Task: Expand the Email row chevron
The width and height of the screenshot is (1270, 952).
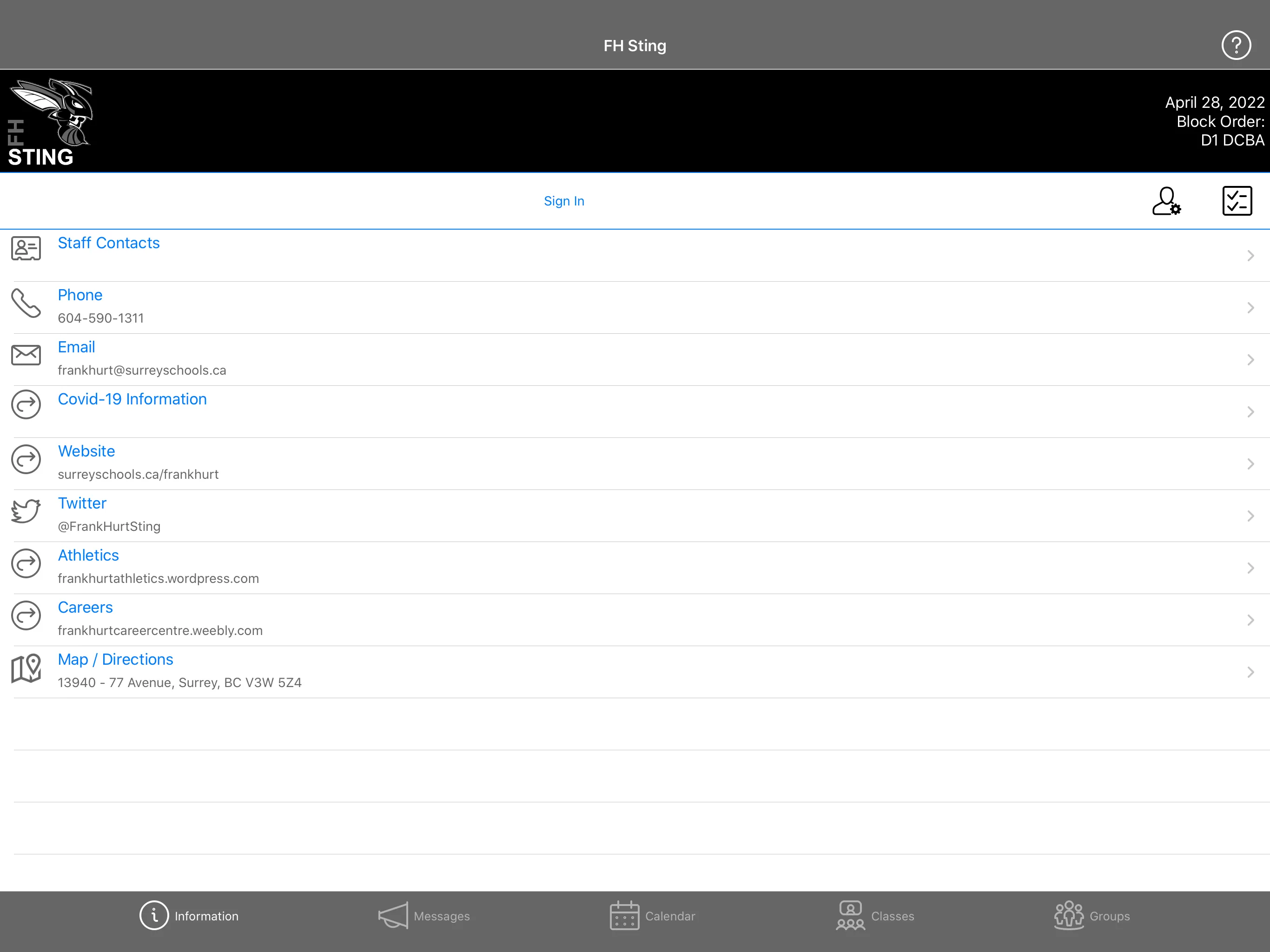Action: [x=1250, y=360]
